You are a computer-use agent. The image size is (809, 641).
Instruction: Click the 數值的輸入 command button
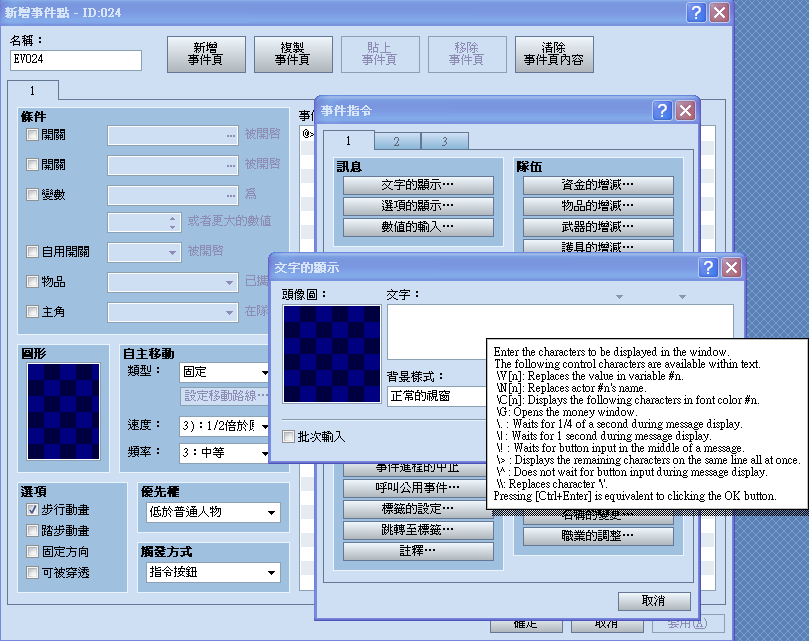418,227
